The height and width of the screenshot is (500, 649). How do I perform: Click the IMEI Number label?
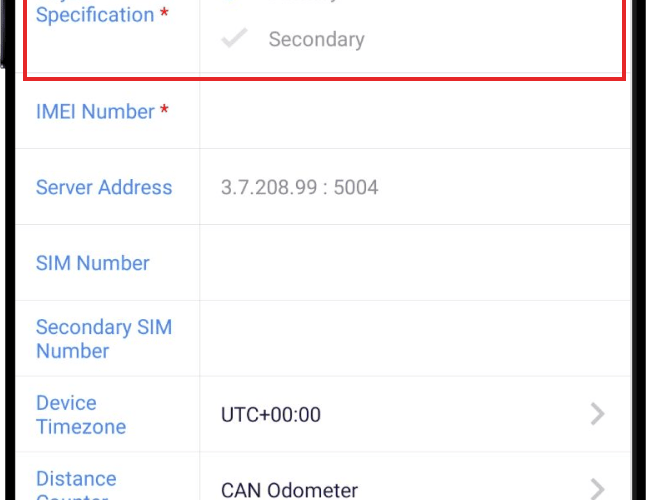click(x=95, y=112)
